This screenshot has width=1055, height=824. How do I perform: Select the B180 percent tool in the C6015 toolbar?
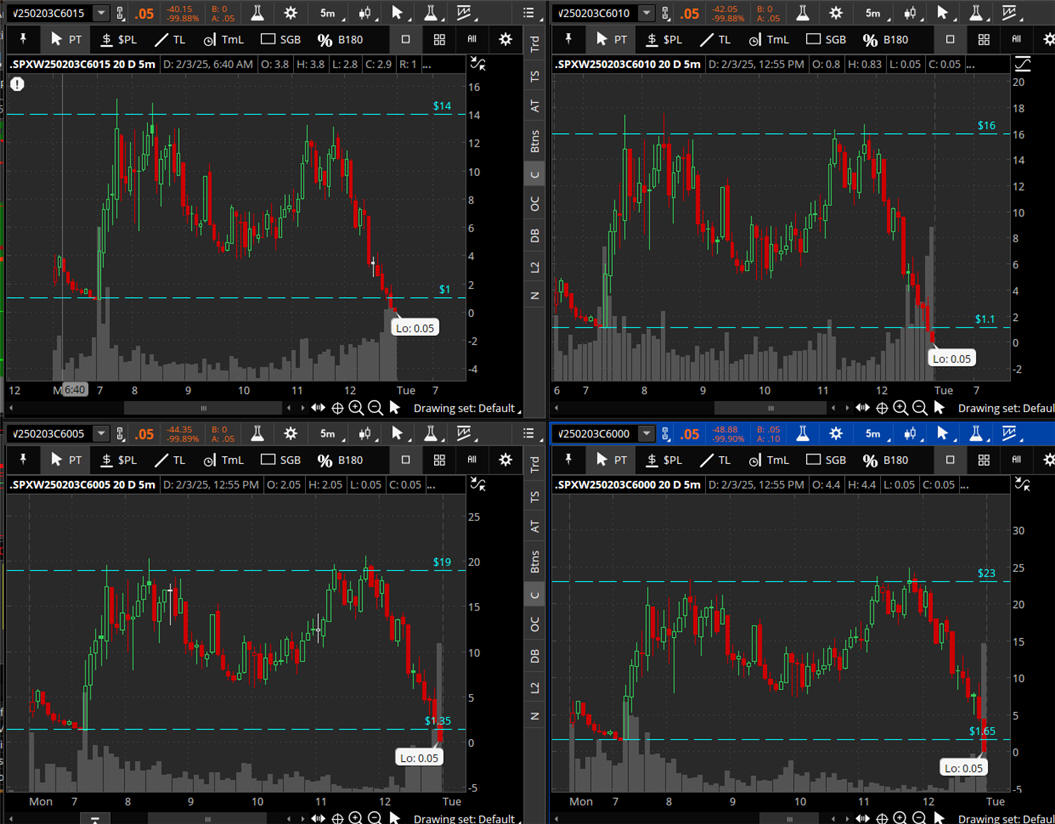coord(340,40)
